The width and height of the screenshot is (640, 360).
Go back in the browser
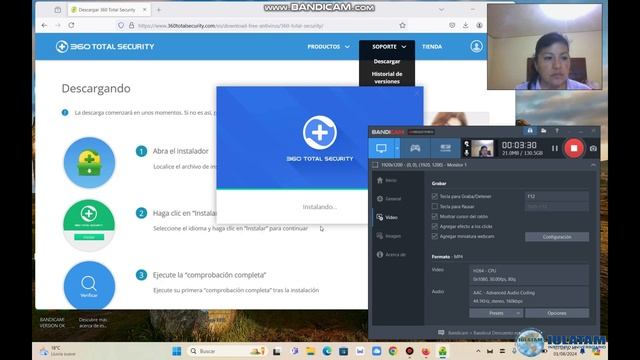(x=44, y=25)
